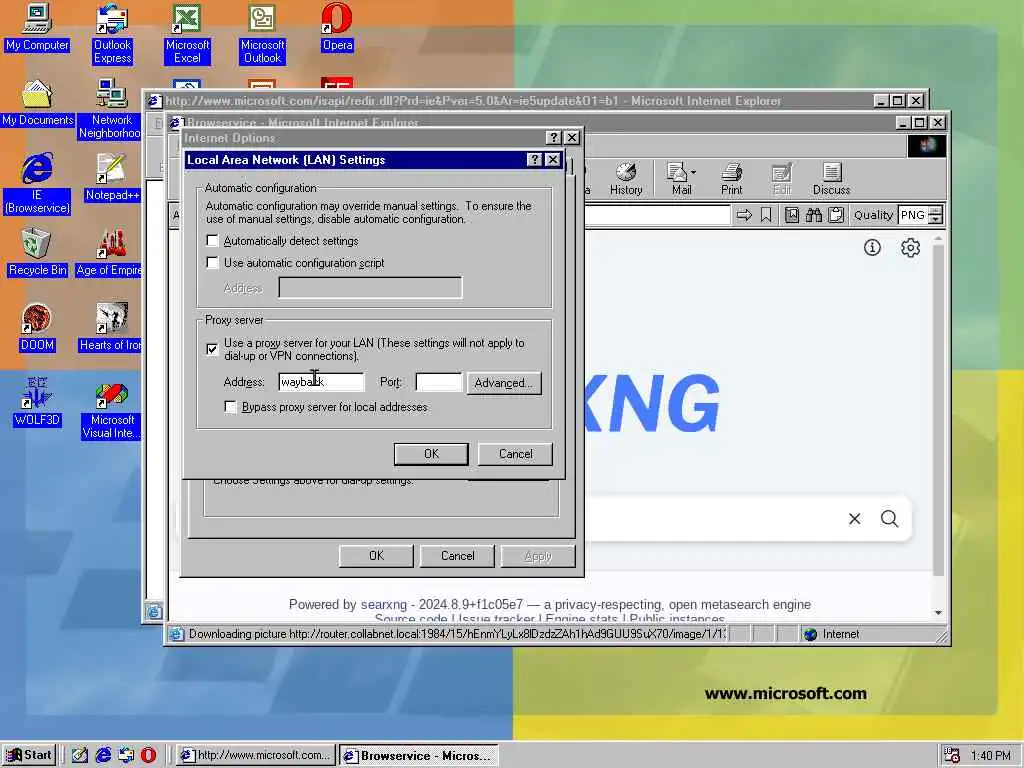This screenshot has width=1024, height=768.
Task: Click the download image icon left of binoculars
Action: pos(792,215)
